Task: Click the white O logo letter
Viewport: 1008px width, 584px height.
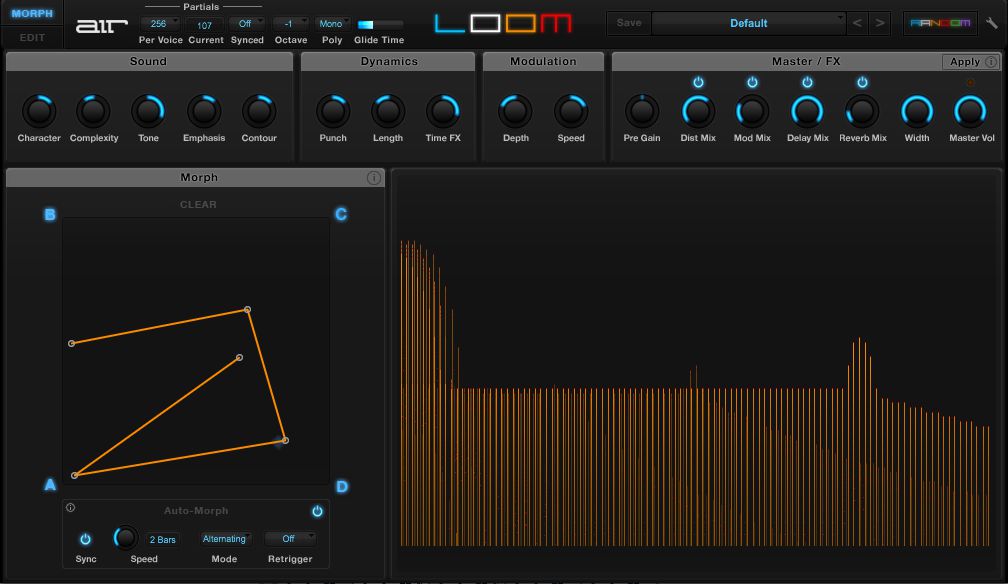Action: [x=485, y=24]
